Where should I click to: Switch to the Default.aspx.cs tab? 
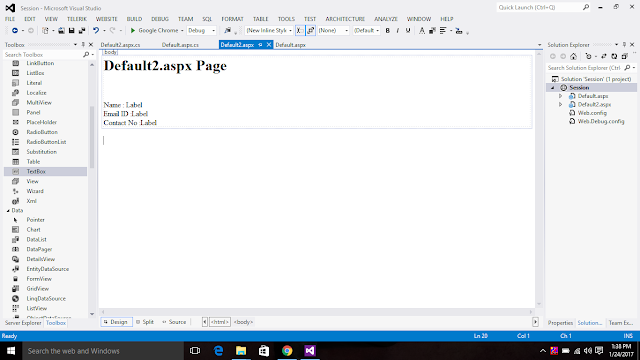pos(180,45)
